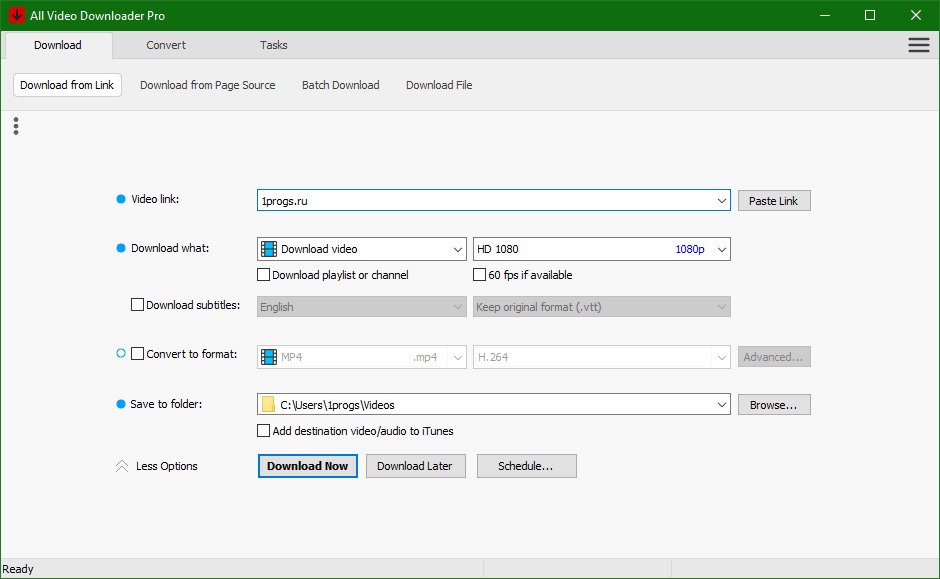Open the Batch Download tab
Viewport: 940px width, 579px height.
pos(340,85)
